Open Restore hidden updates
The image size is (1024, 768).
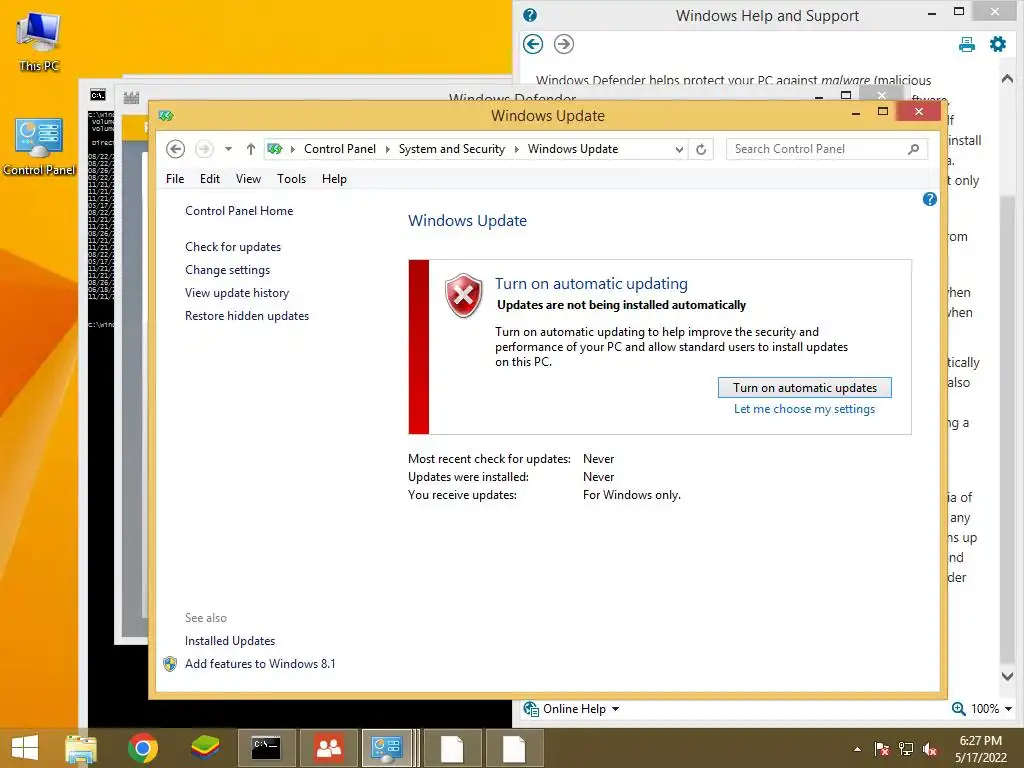click(x=247, y=315)
